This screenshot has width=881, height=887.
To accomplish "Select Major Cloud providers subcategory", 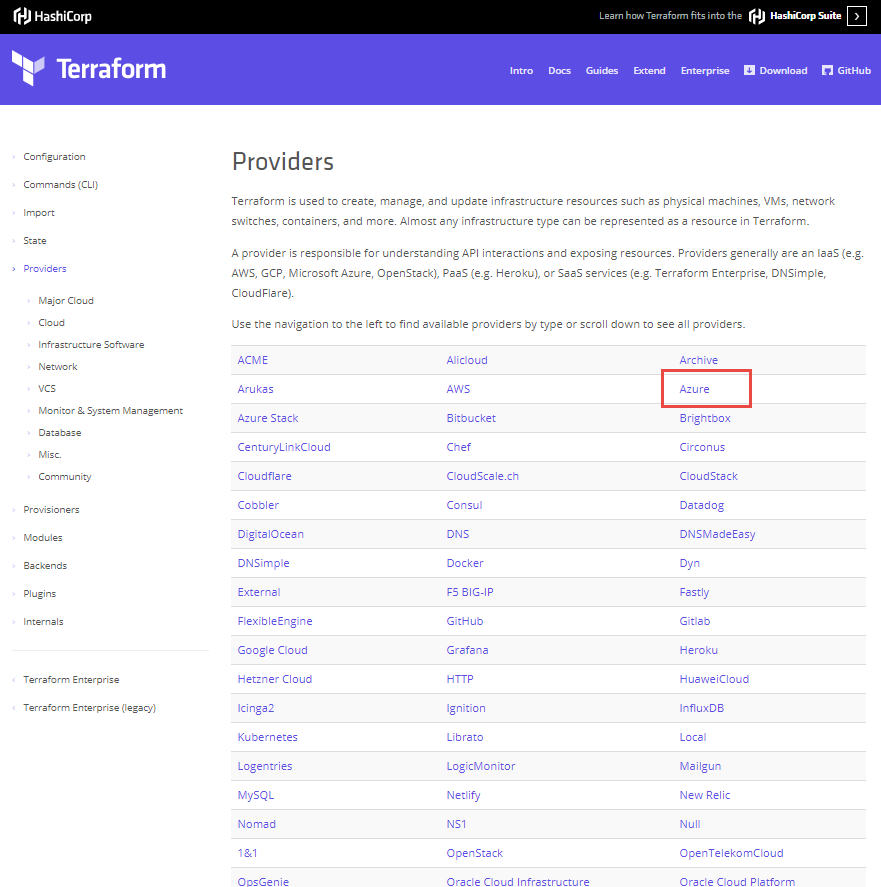I will pos(66,301).
